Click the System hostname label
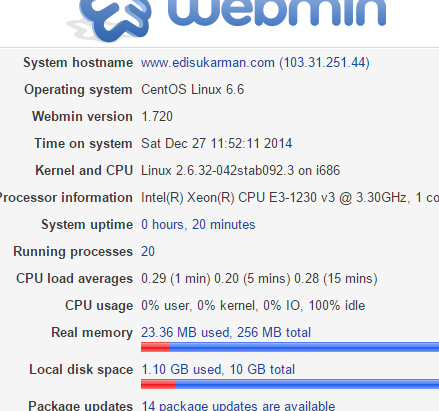 pyautogui.click(x=78, y=63)
